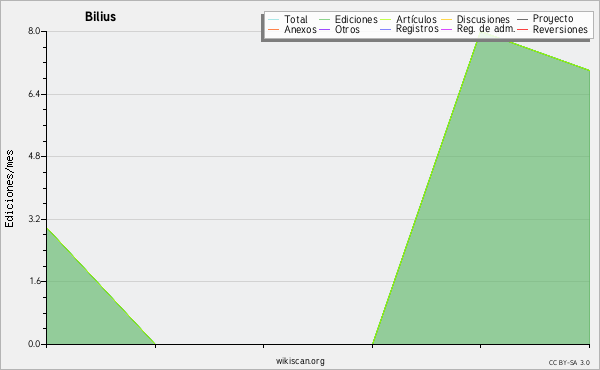Screen dimensions: 600x370
Task: Click the 4.8 y-axis value
Action: [34, 156]
